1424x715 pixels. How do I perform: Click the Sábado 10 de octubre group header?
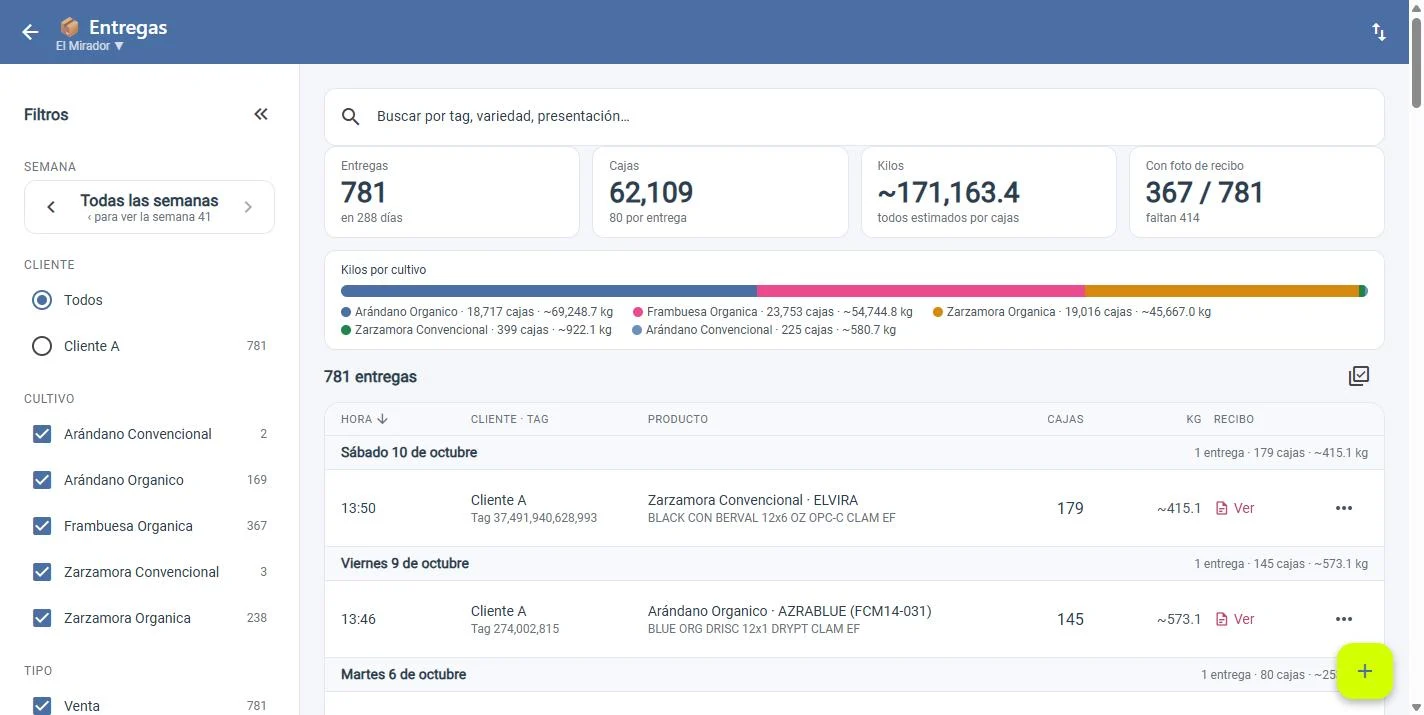854,453
